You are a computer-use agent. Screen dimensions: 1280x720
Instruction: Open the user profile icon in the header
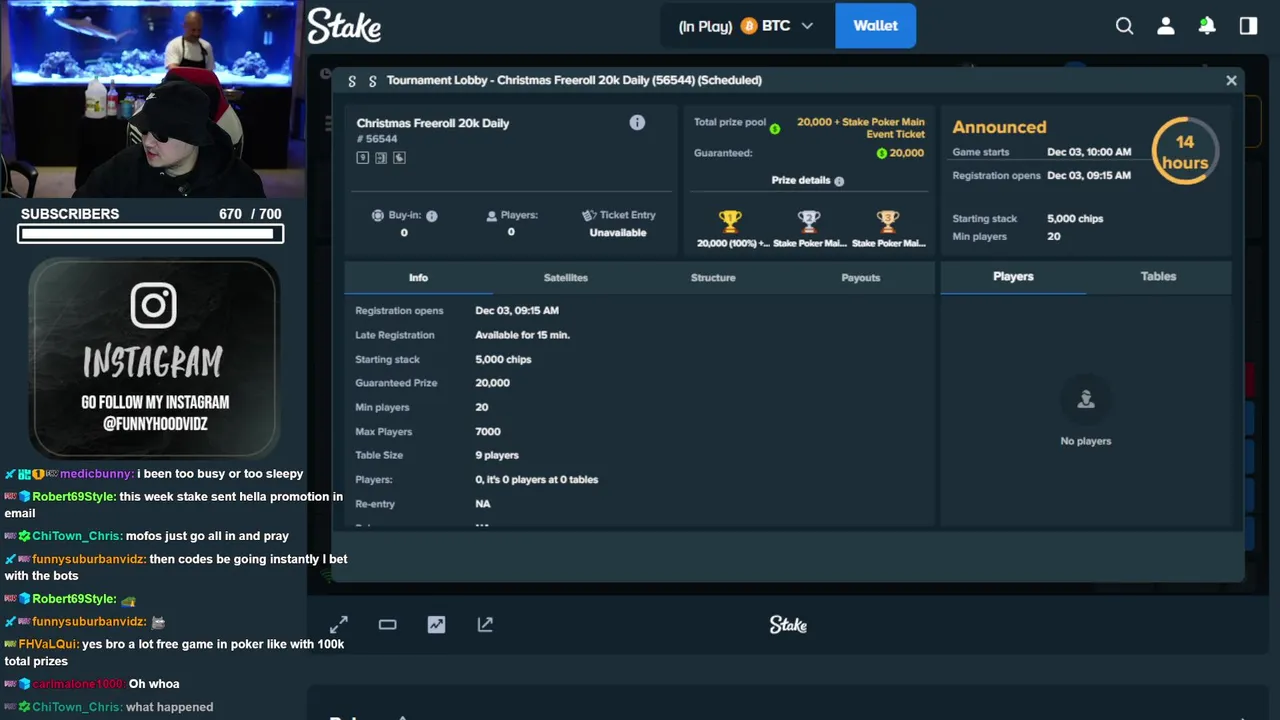pyautogui.click(x=1166, y=26)
